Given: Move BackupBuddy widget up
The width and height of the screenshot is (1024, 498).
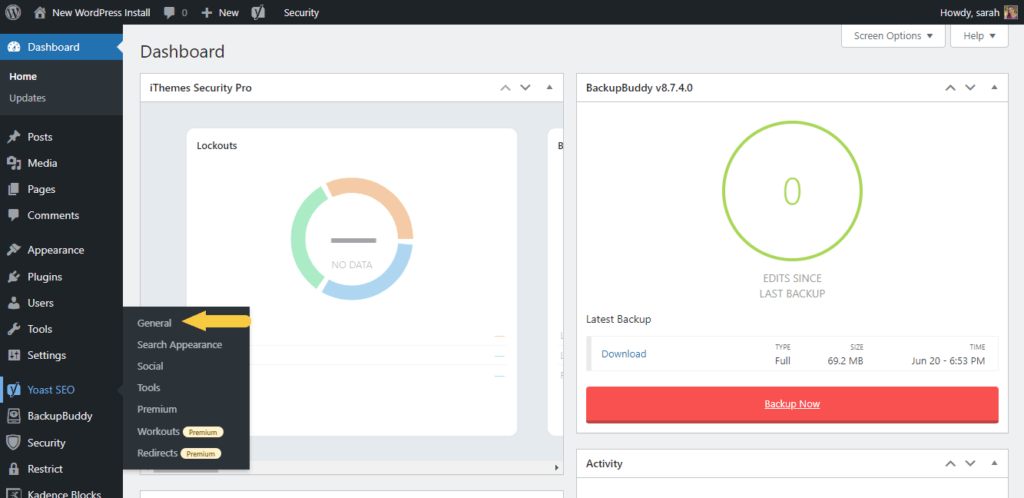Looking at the screenshot, I should point(950,87).
